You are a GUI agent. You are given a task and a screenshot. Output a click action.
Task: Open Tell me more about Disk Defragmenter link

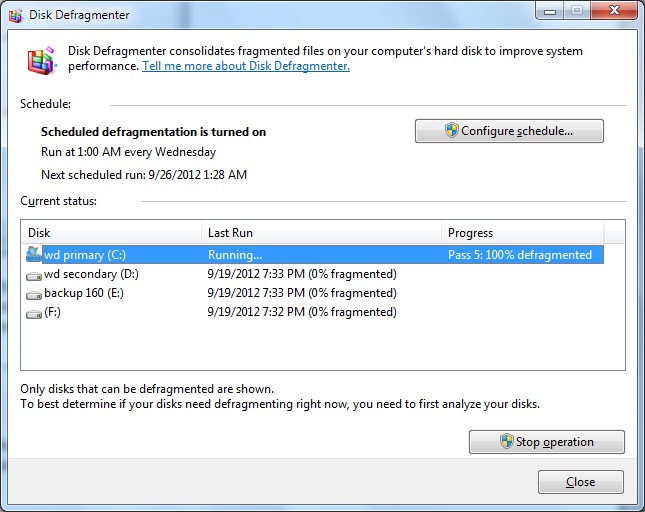click(x=246, y=66)
